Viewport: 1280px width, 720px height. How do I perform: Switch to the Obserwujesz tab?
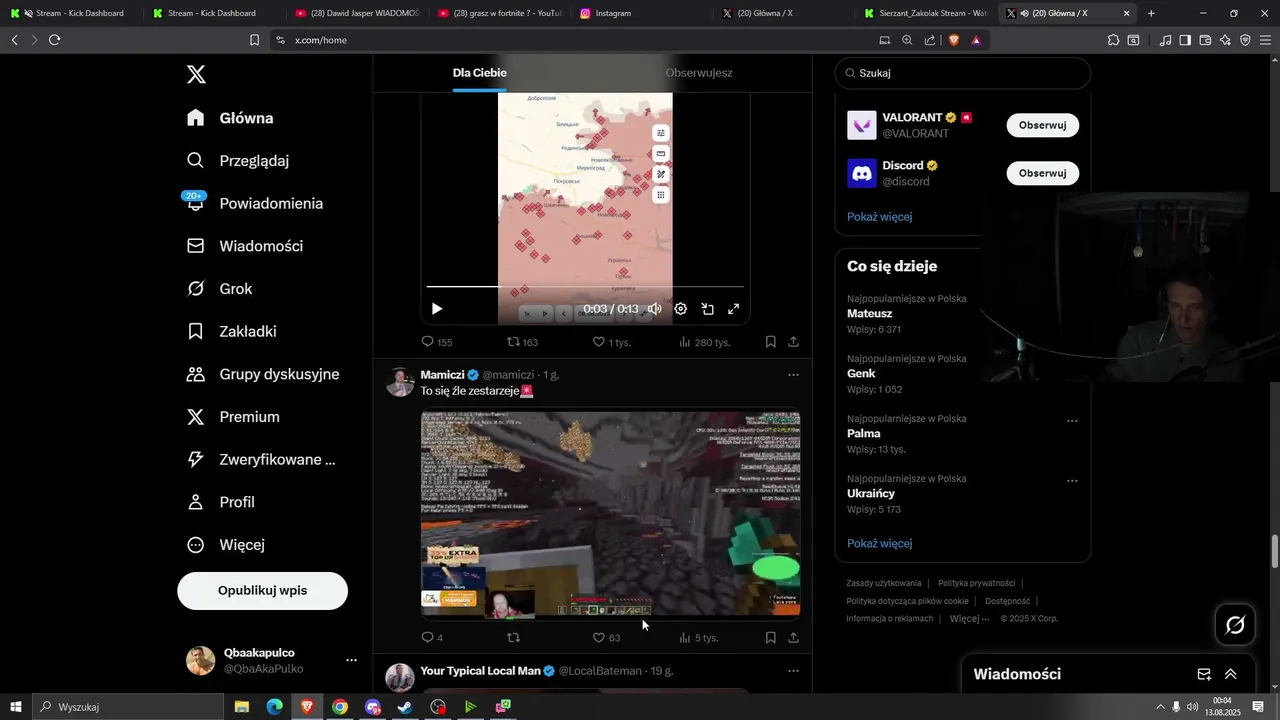pos(699,73)
